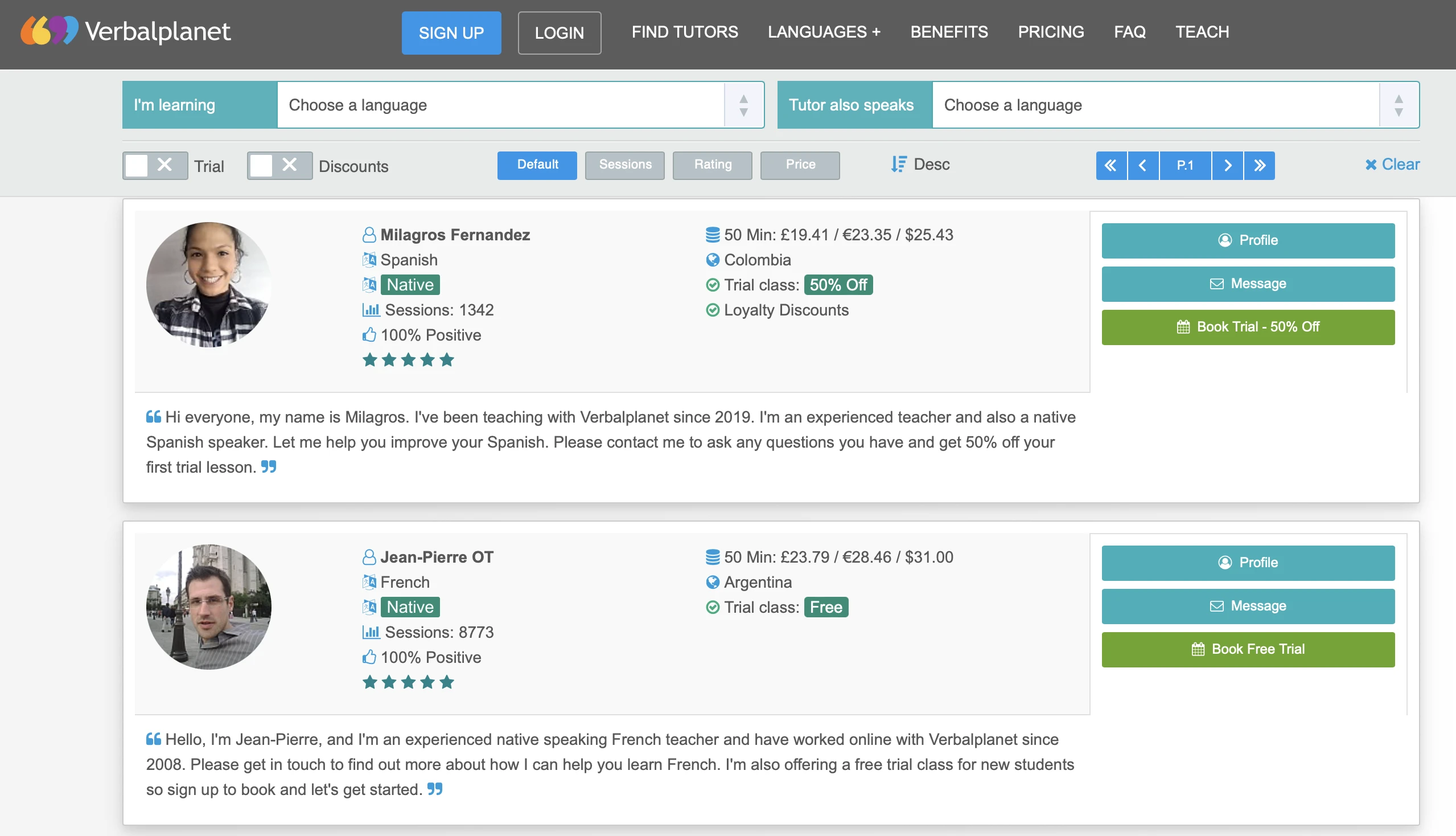The width and height of the screenshot is (1456, 836).
Task: Sort tutors by Rating
Action: coord(712,165)
